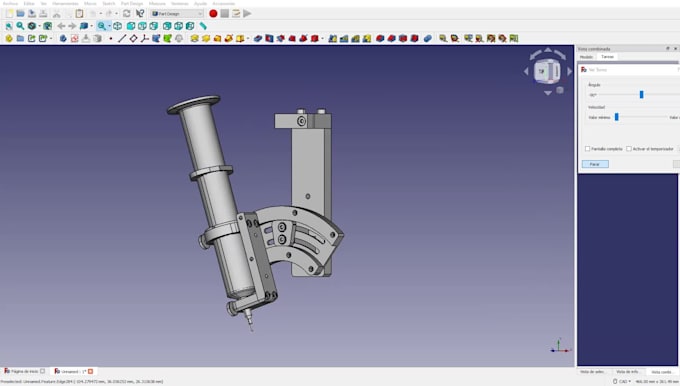Switch to the Página de inicio document tab
Screen dimensions: 680x386
(25, 371)
